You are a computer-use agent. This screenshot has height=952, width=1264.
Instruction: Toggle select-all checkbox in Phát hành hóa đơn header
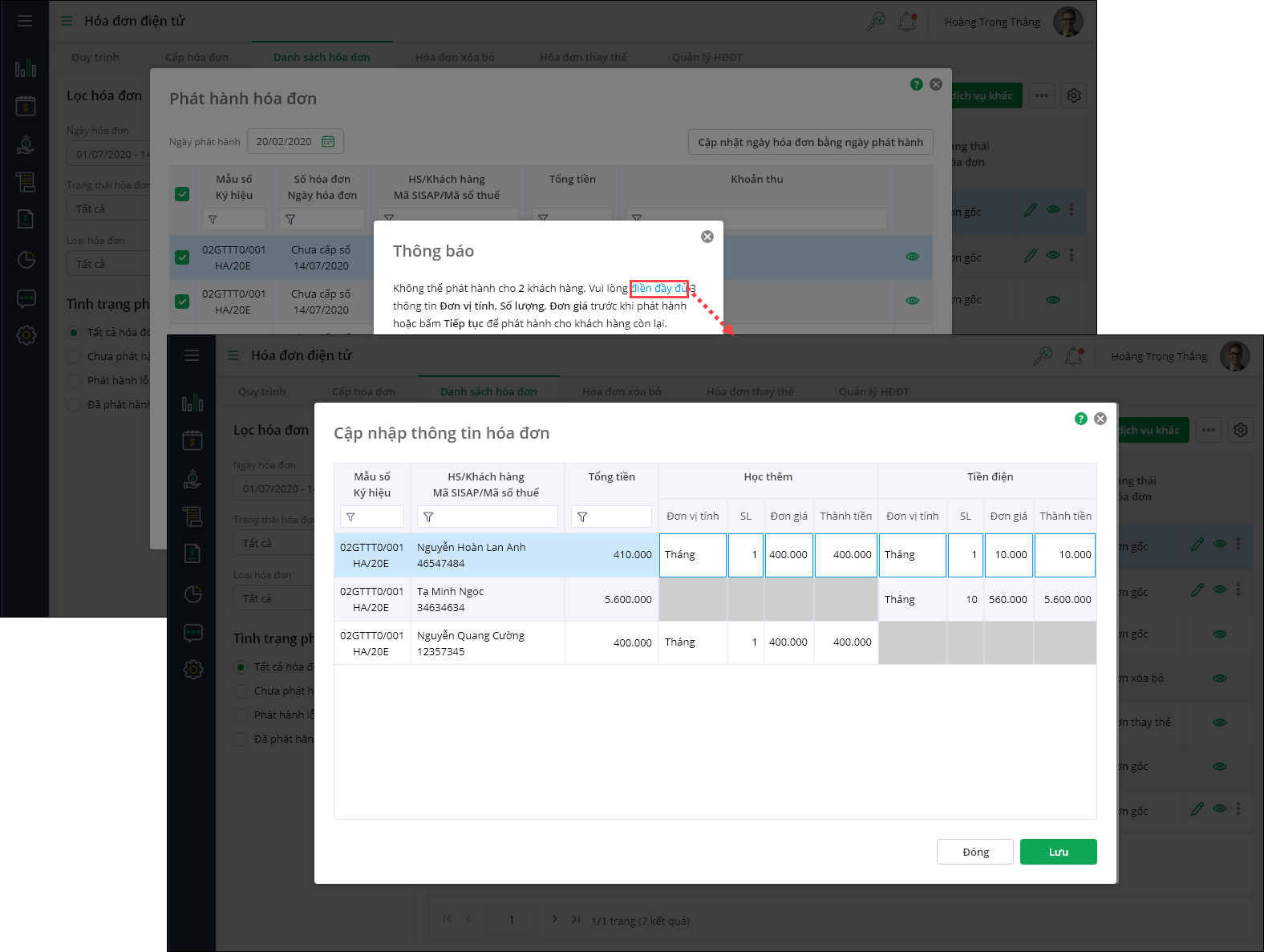182,194
